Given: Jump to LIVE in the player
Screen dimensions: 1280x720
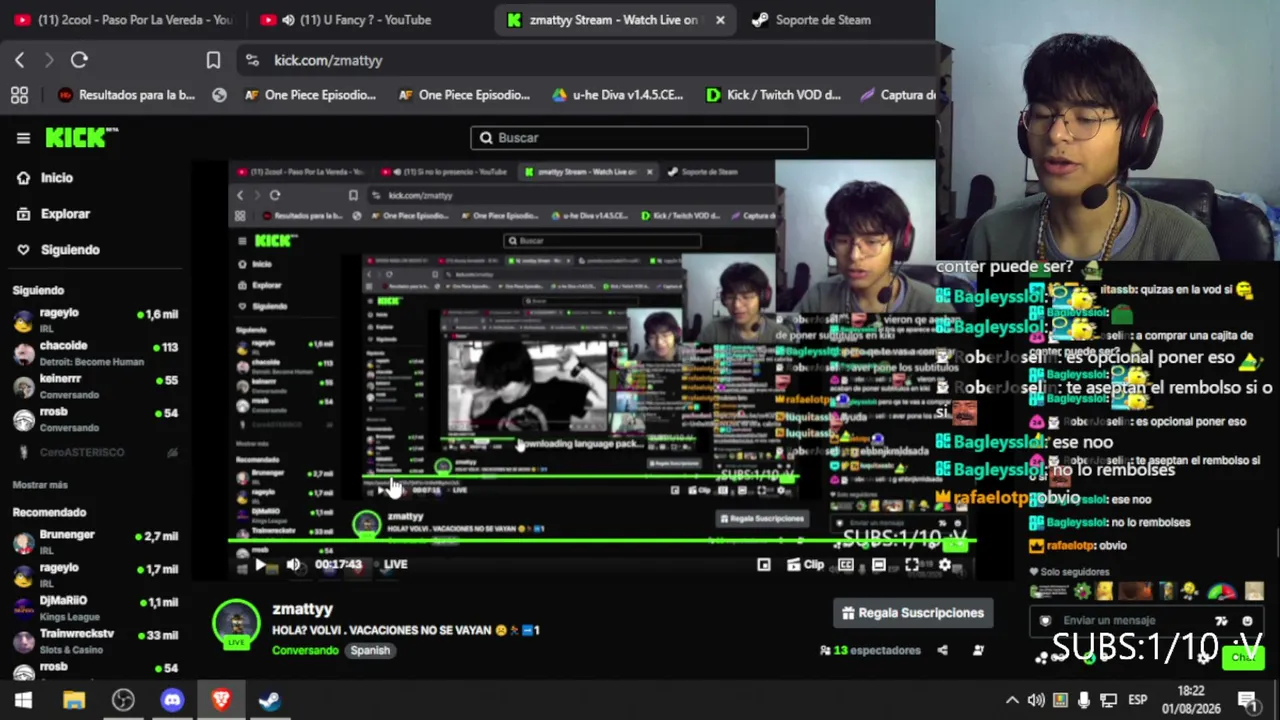Looking at the screenshot, I should pyautogui.click(x=396, y=565).
